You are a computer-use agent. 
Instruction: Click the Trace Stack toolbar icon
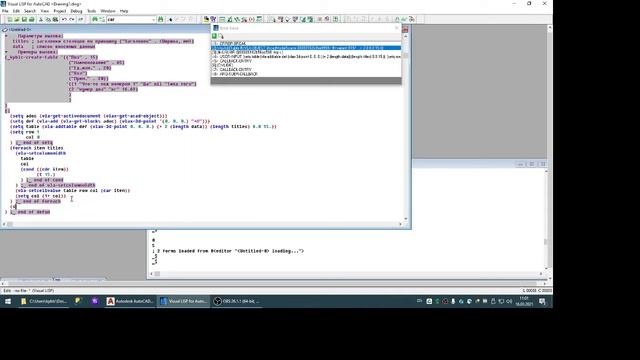pyautogui.click(x=237, y=19)
